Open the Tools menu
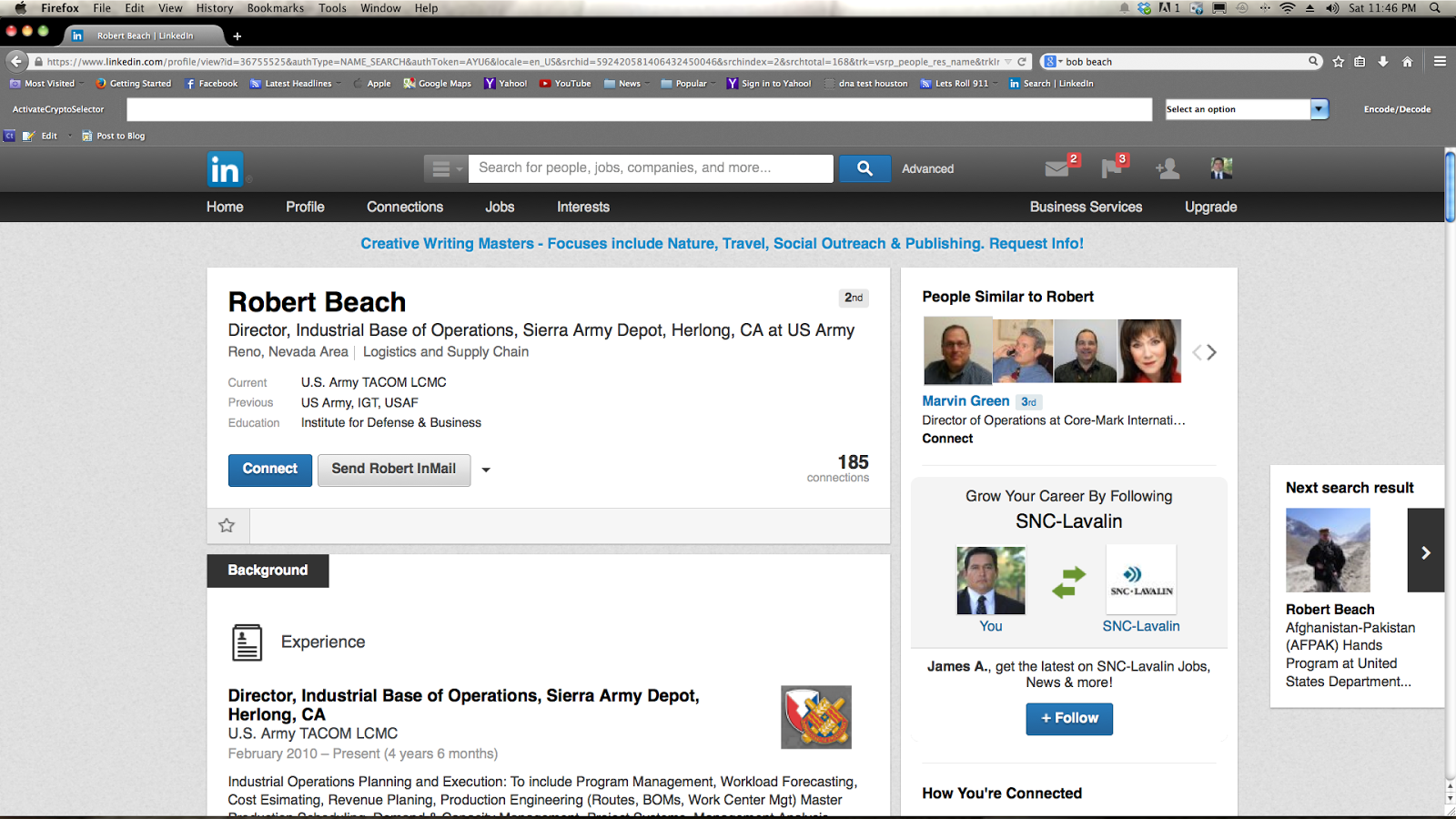Screen dimensions: 1456x819 point(332,8)
